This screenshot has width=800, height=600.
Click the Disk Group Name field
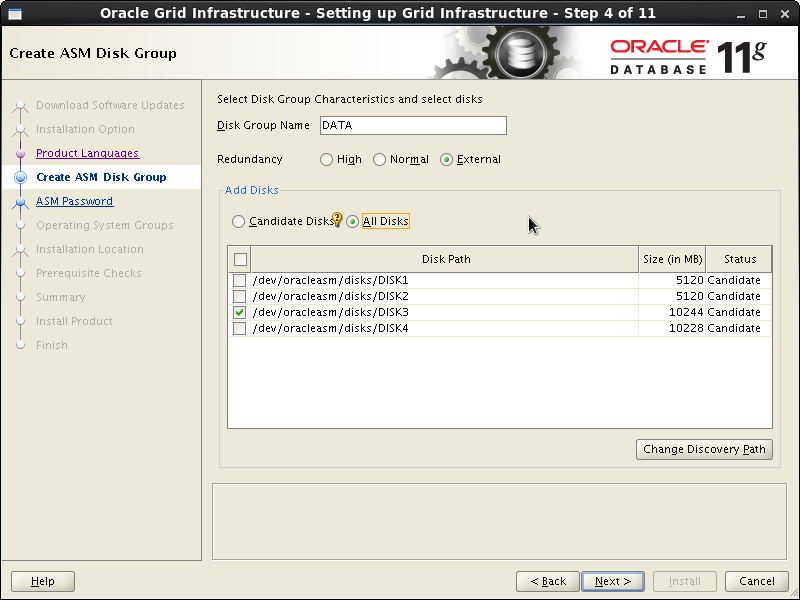pyautogui.click(x=413, y=126)
